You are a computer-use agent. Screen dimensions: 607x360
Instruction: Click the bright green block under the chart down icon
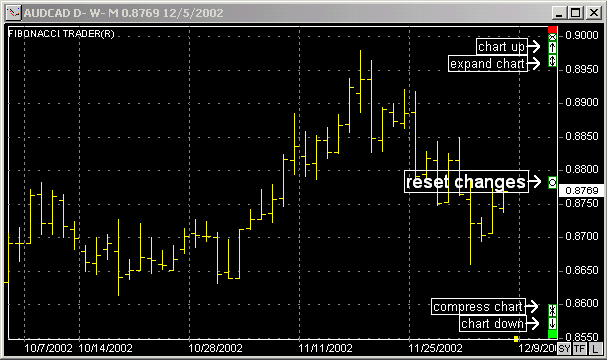coord(552,334)
